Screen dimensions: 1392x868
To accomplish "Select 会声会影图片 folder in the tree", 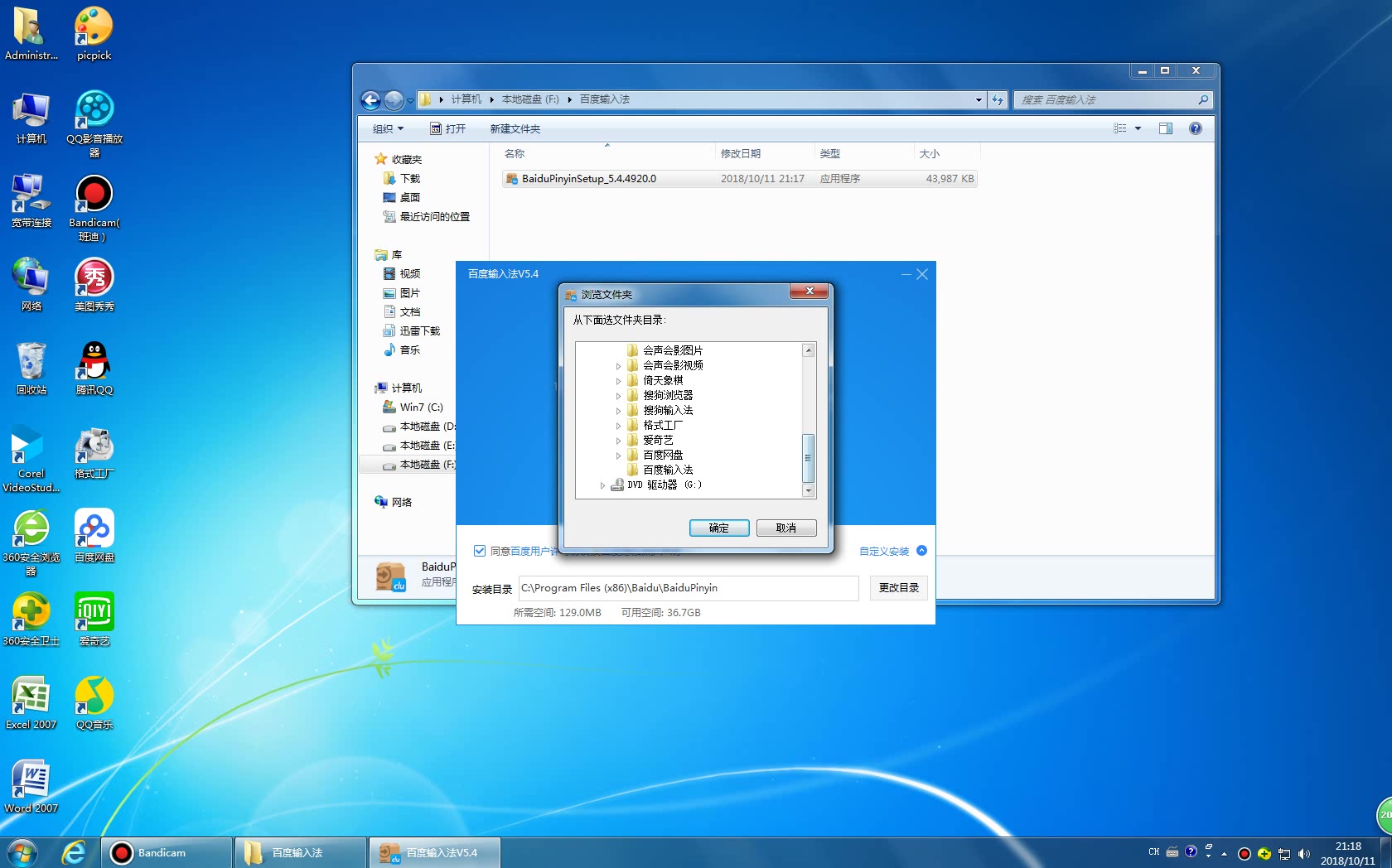I will [x=673, y=351].
